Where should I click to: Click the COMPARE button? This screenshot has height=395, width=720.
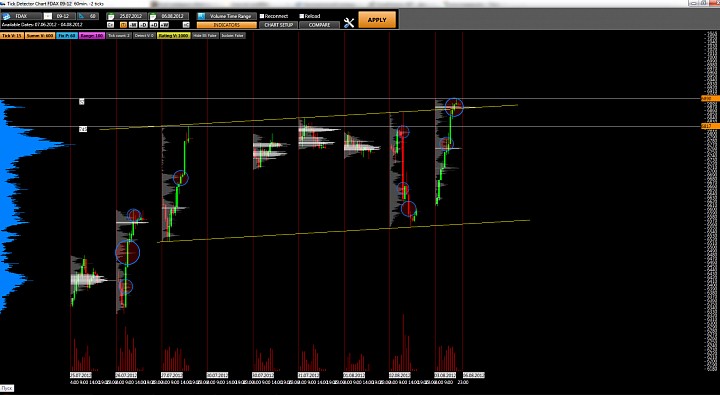click(320, 25)
